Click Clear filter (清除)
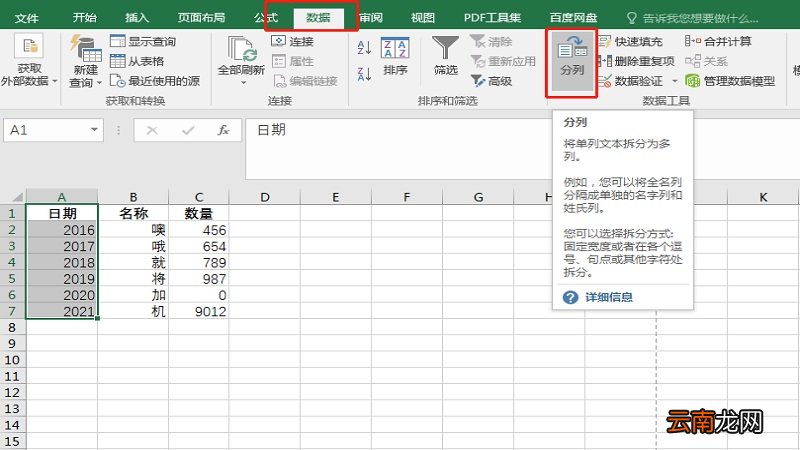Screen dimensions: 800x450 click(x=491, y=41)
